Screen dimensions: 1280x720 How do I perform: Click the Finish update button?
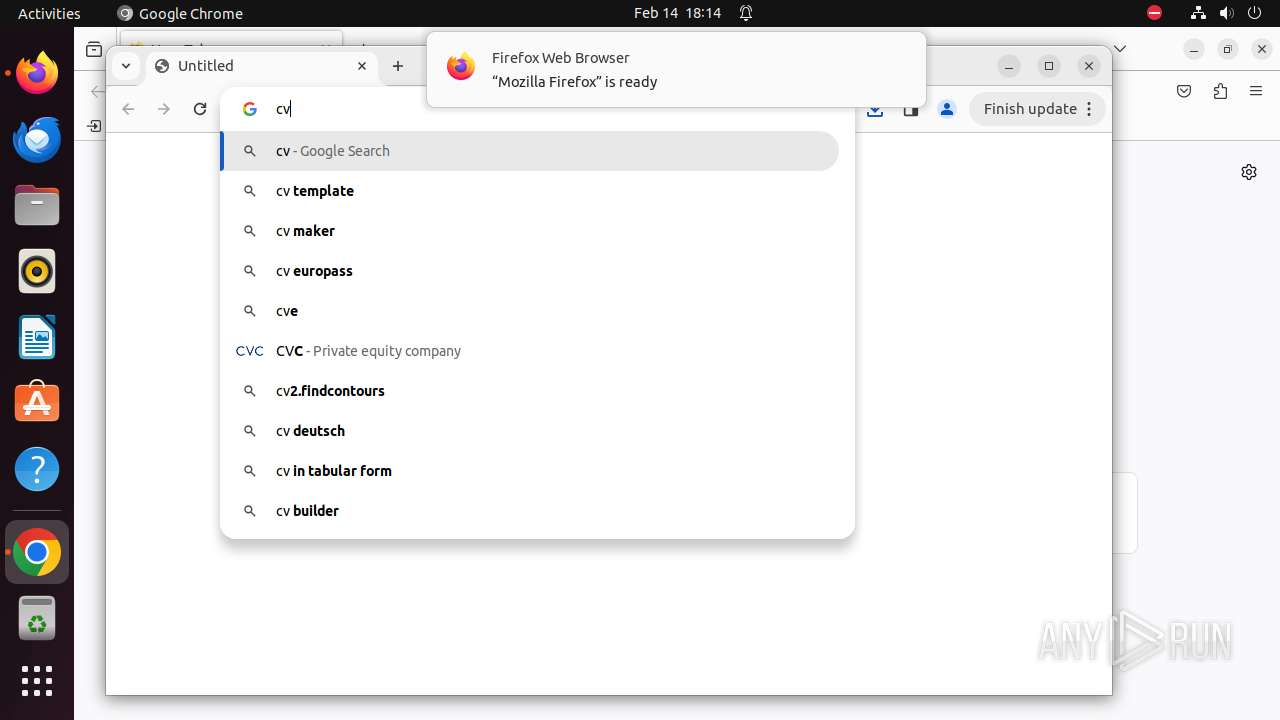tap(1037, 109)
